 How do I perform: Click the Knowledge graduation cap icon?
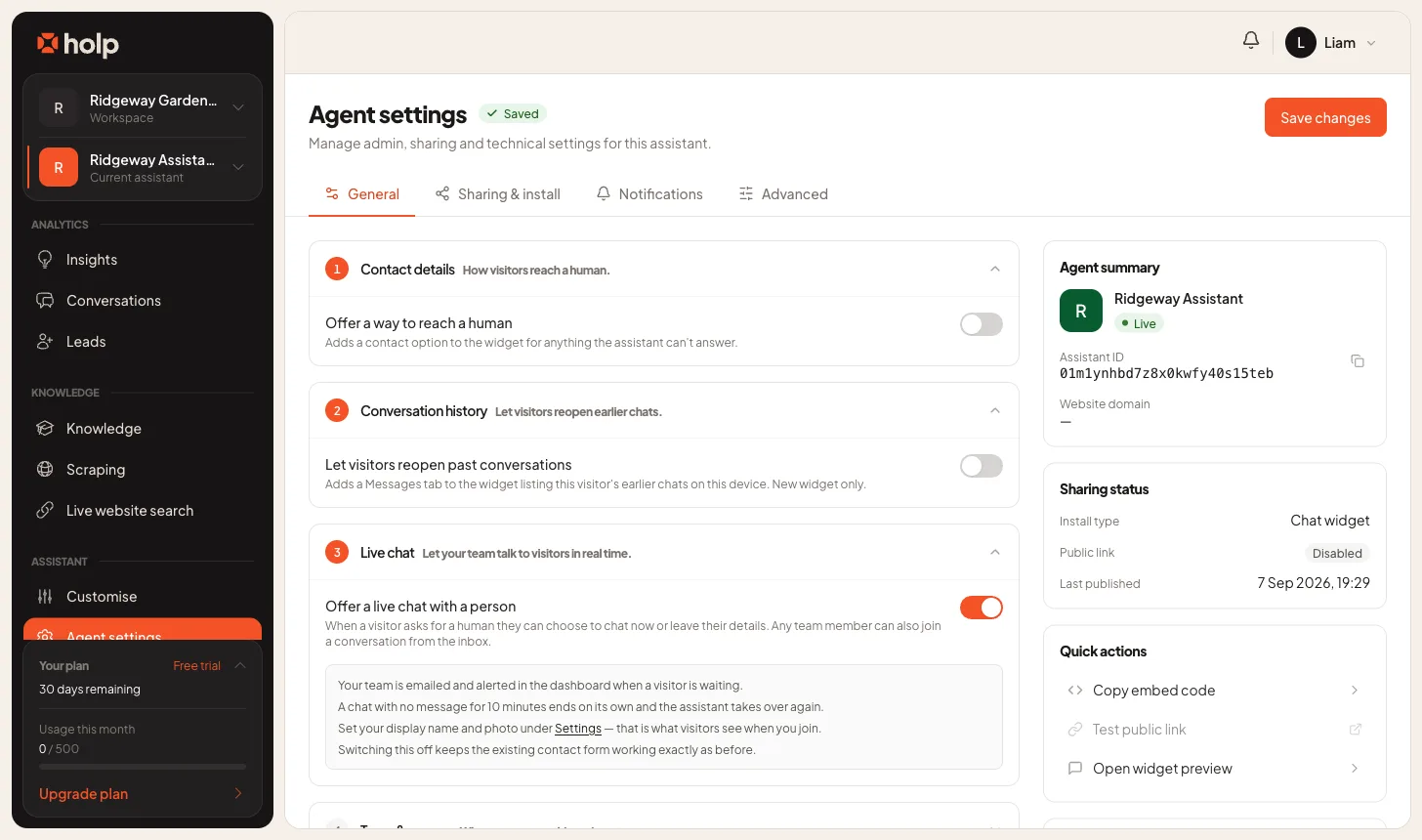pos(45,429)
